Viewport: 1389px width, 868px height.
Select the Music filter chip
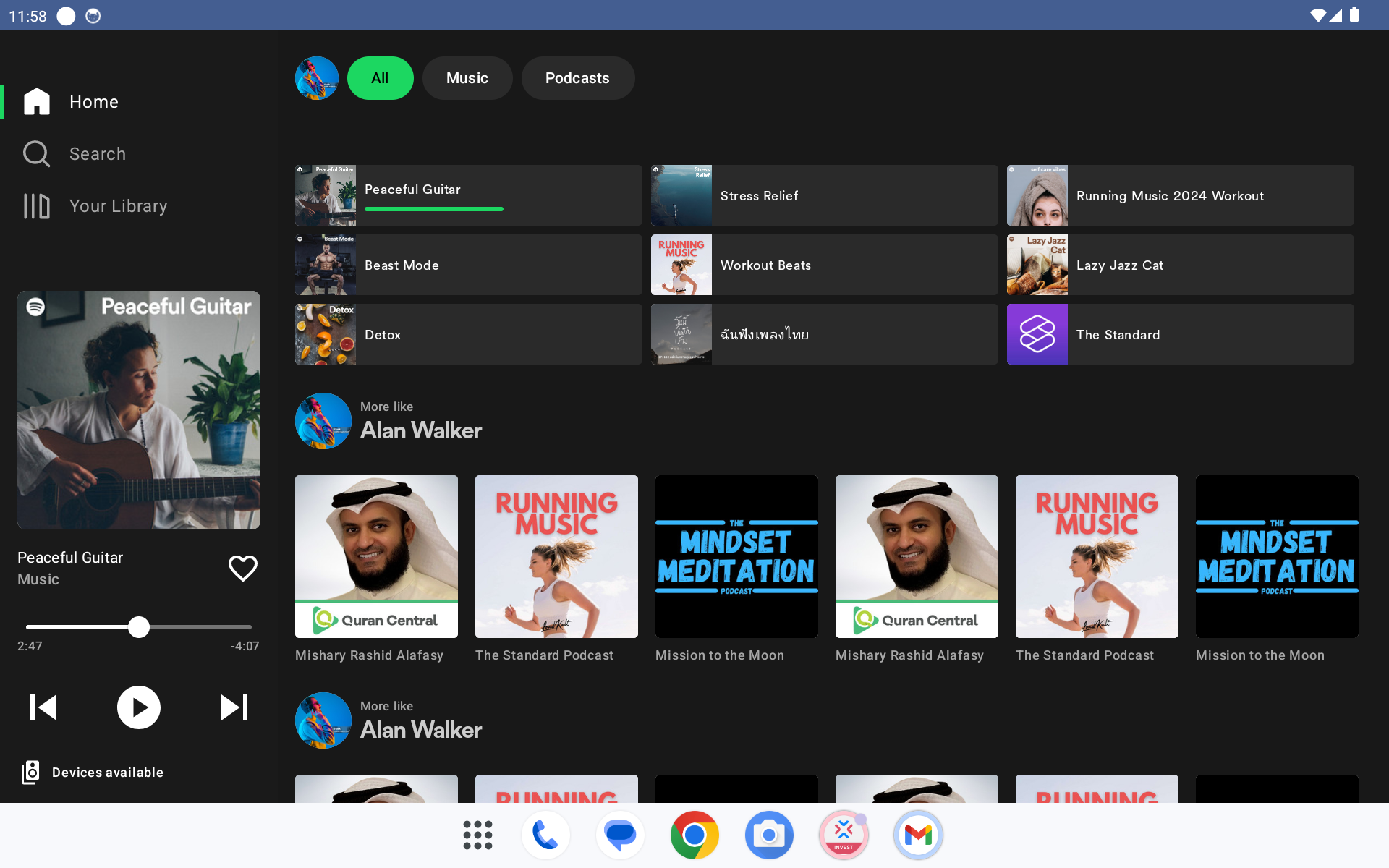tap(467, 78)
